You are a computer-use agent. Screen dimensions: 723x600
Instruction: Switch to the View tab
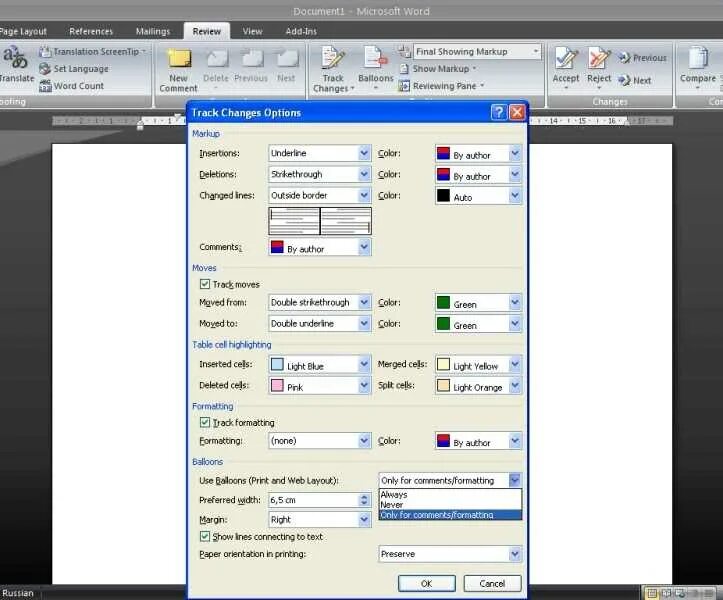[x=252, y=31]
